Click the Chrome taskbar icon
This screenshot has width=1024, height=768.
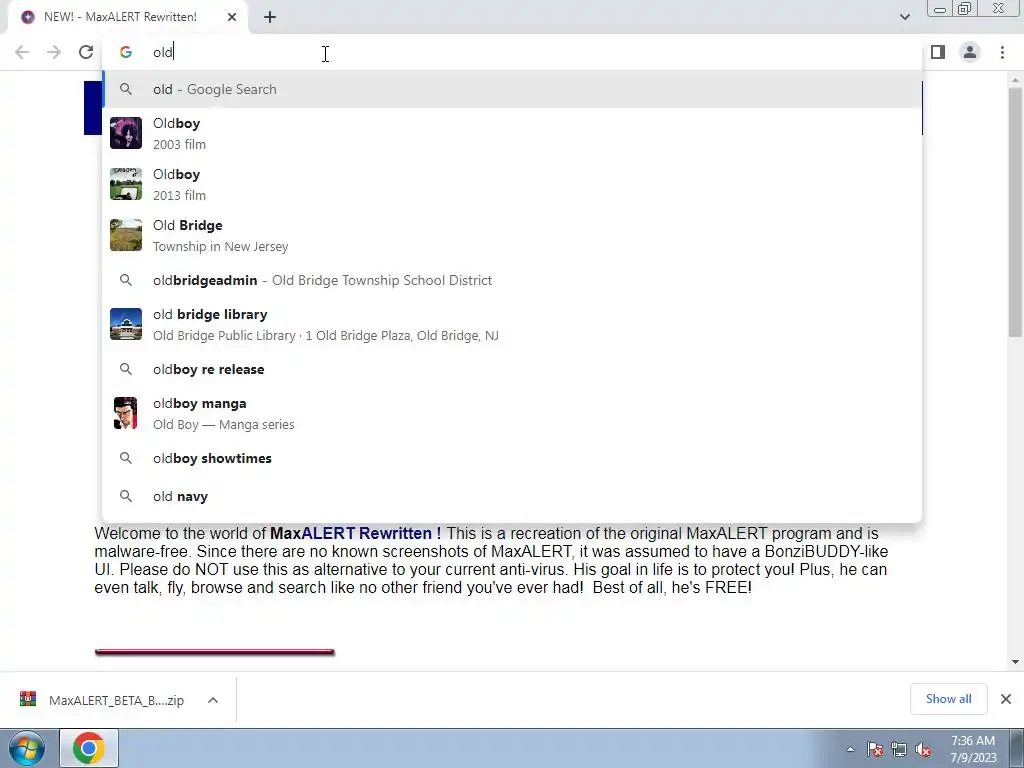tap(89, 748)
